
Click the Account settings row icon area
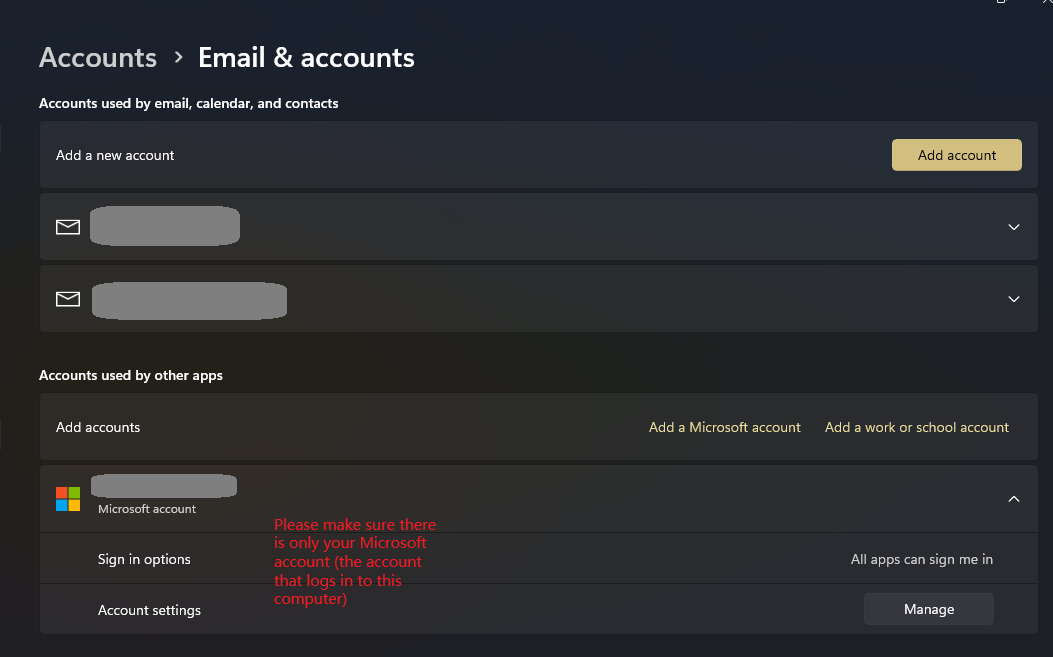tap(149, 609)
